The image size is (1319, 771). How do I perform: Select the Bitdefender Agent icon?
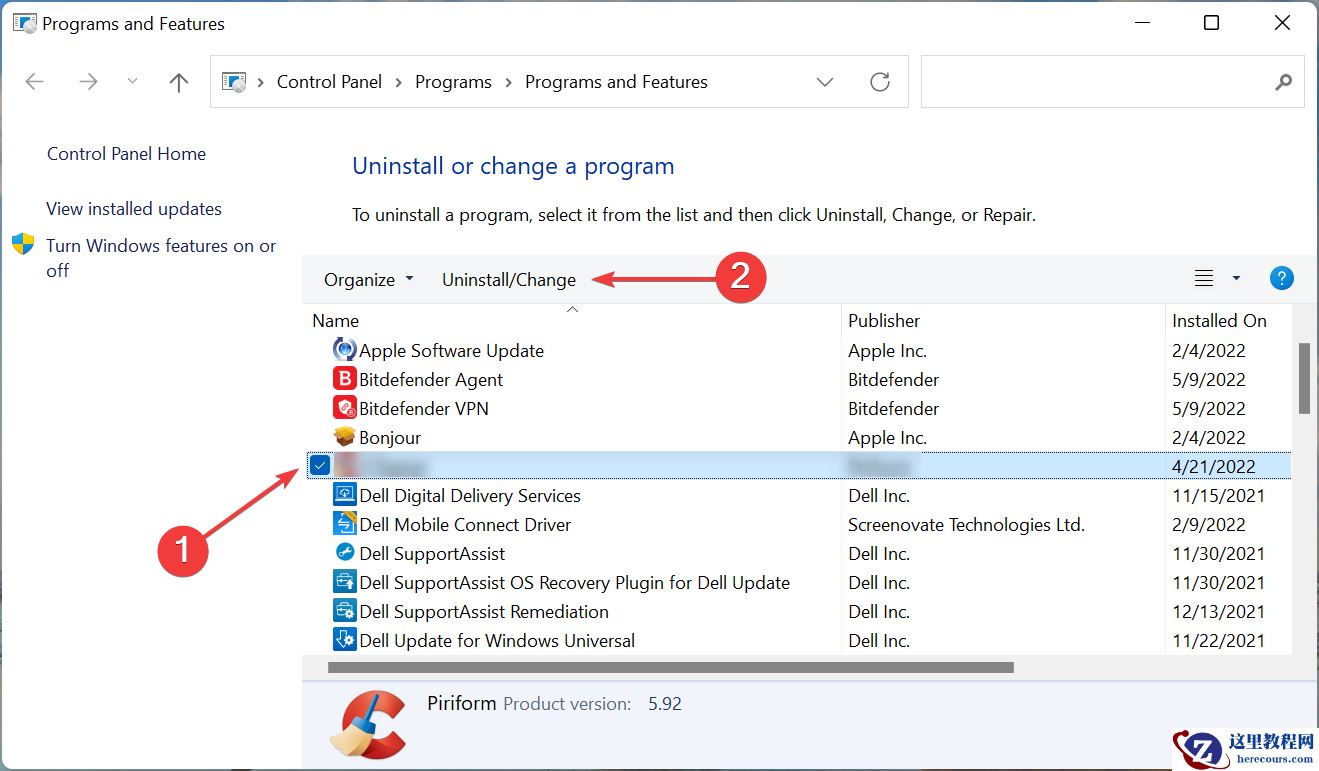[x=344, y=379]
